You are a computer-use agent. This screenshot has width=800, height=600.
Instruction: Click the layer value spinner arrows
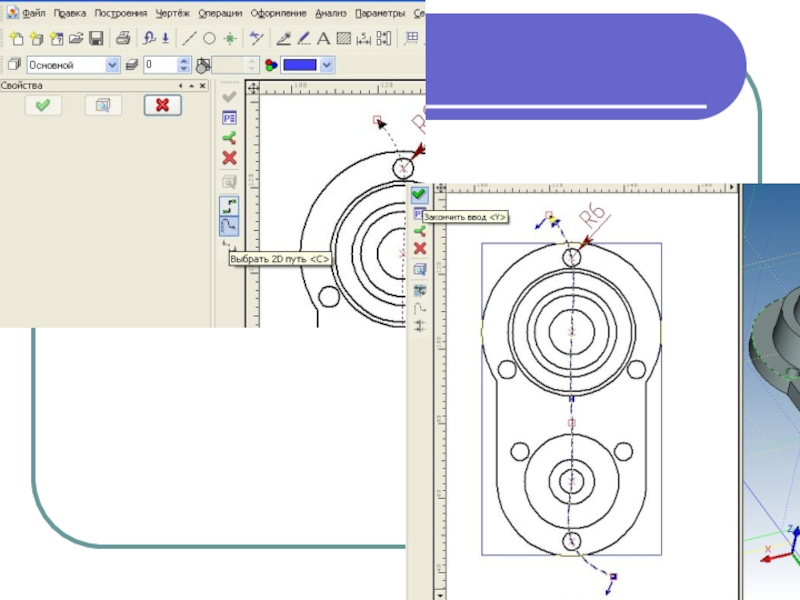pyautogui.click(x=184, y=65)
